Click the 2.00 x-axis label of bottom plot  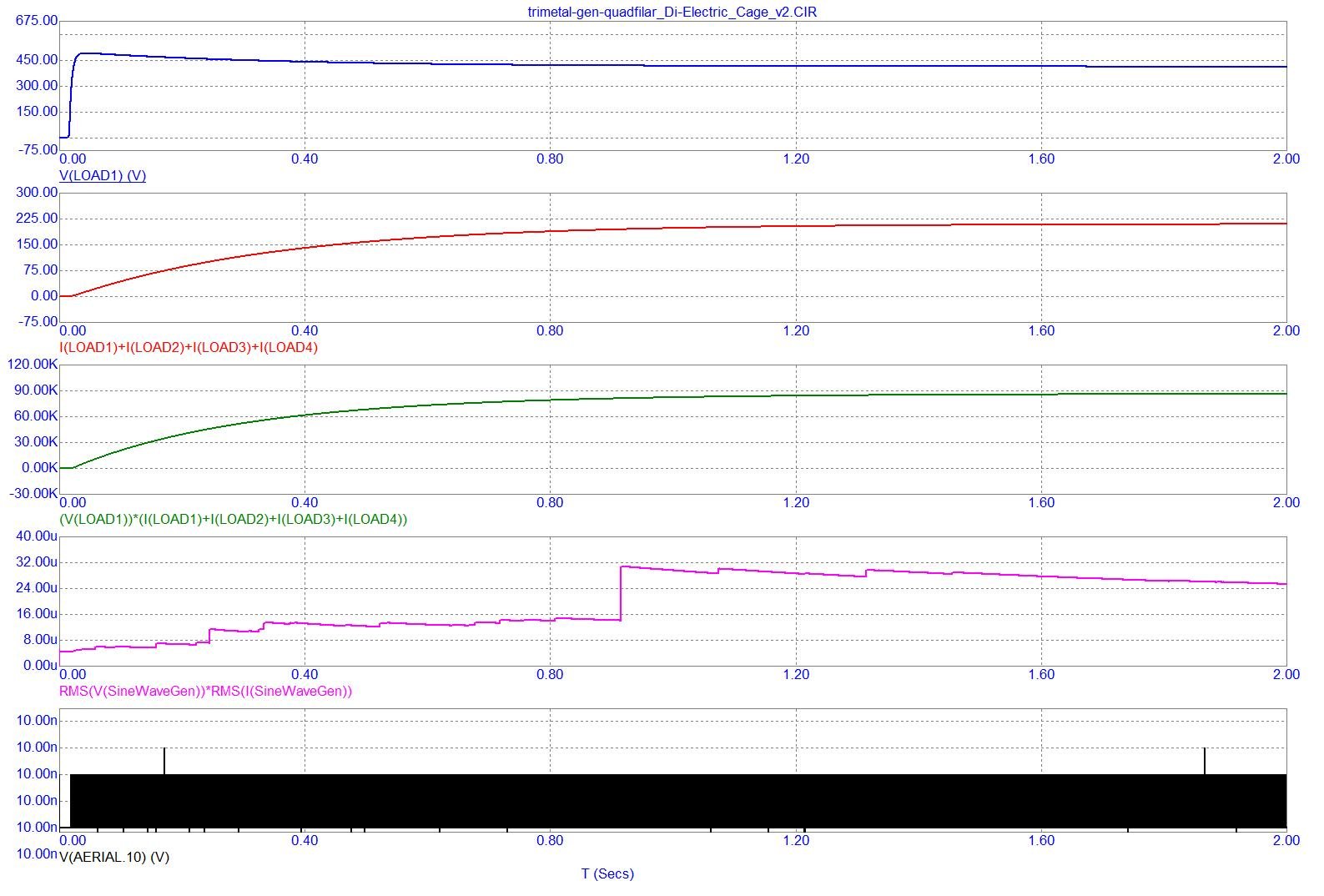click(1286, 841)
